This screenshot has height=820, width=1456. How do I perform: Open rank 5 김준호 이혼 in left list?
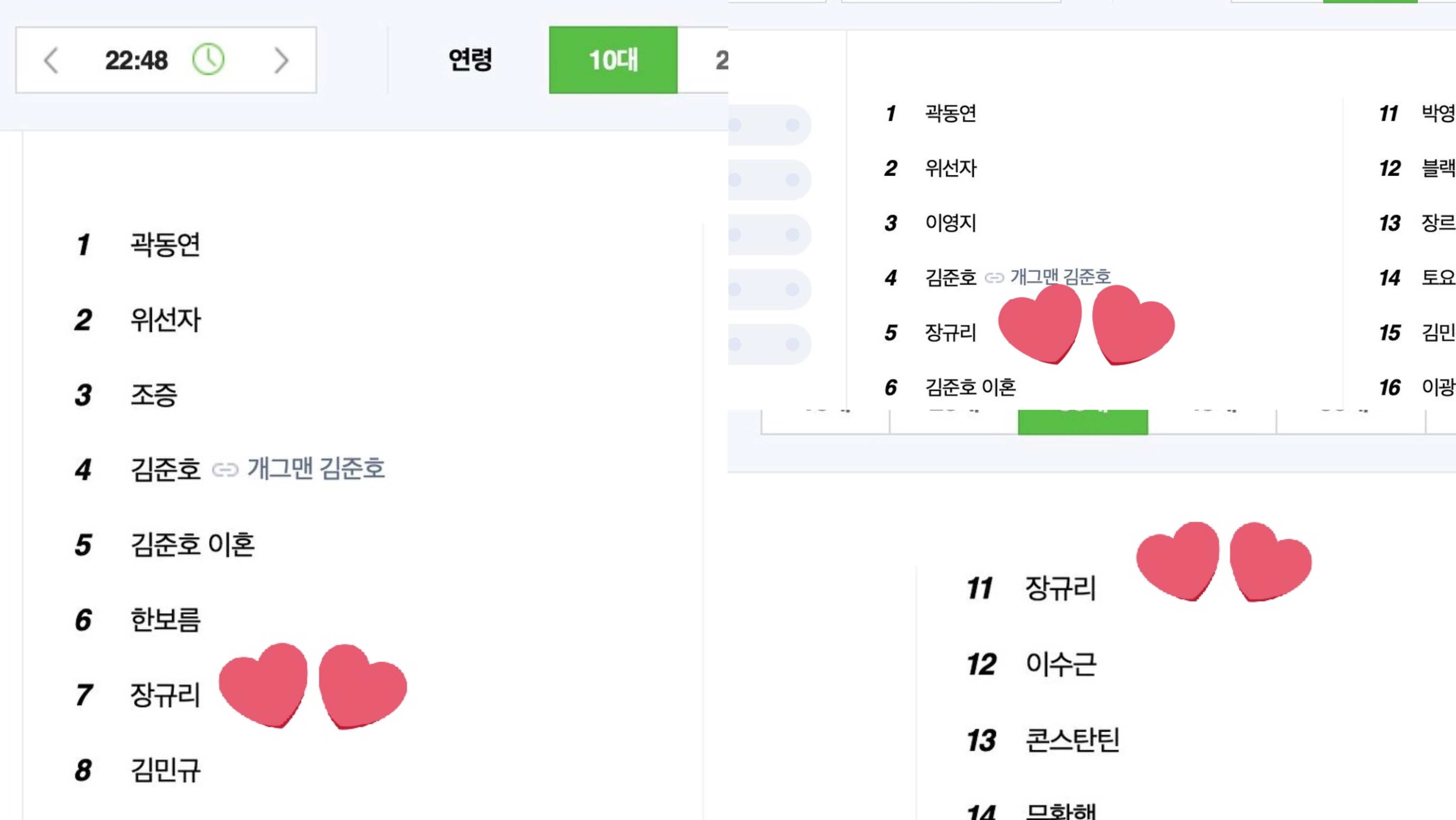[192, 545]
